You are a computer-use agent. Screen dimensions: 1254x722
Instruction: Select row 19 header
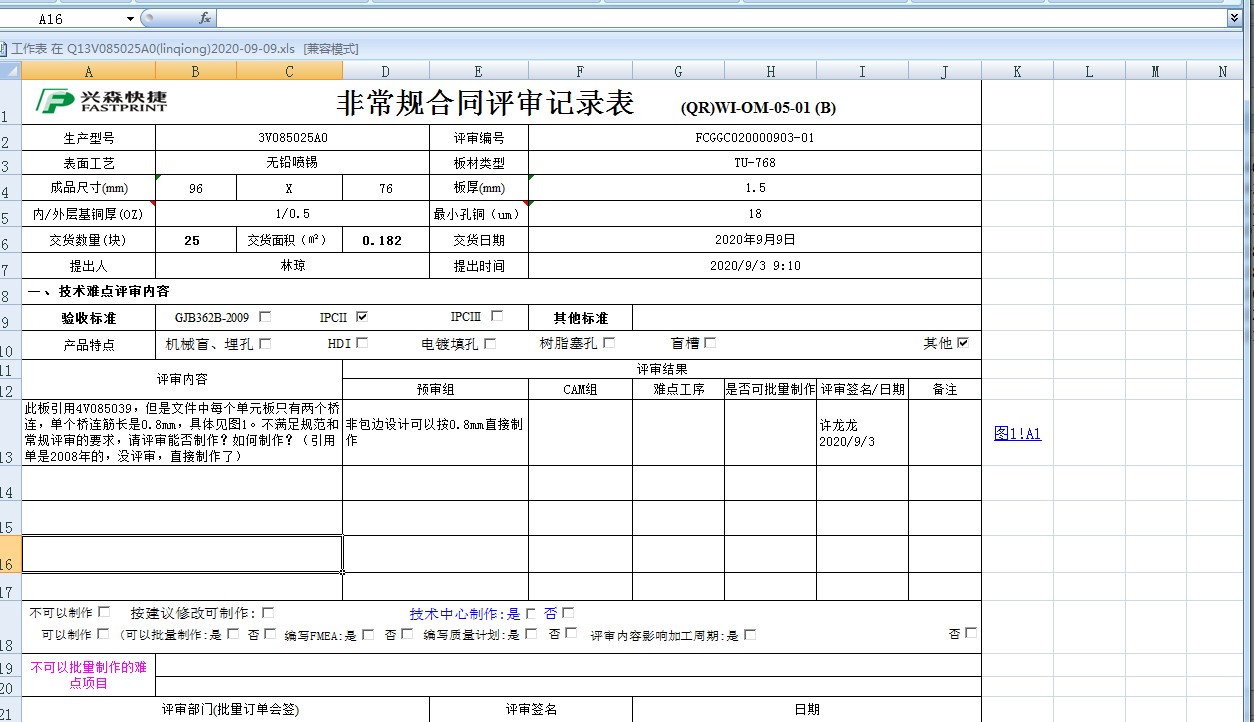pos(10,665)
